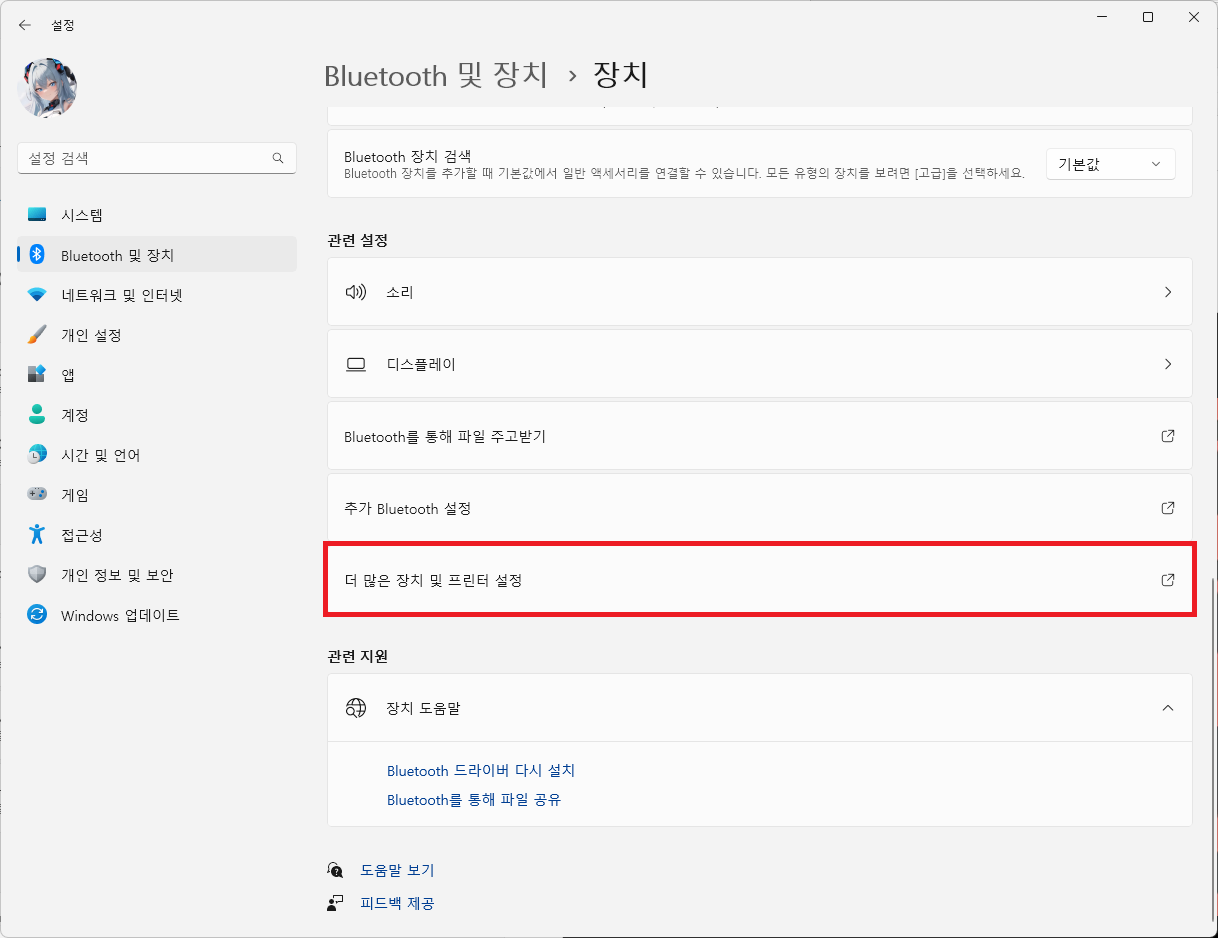Click the paintbrush personalization icon

[37, 335]
